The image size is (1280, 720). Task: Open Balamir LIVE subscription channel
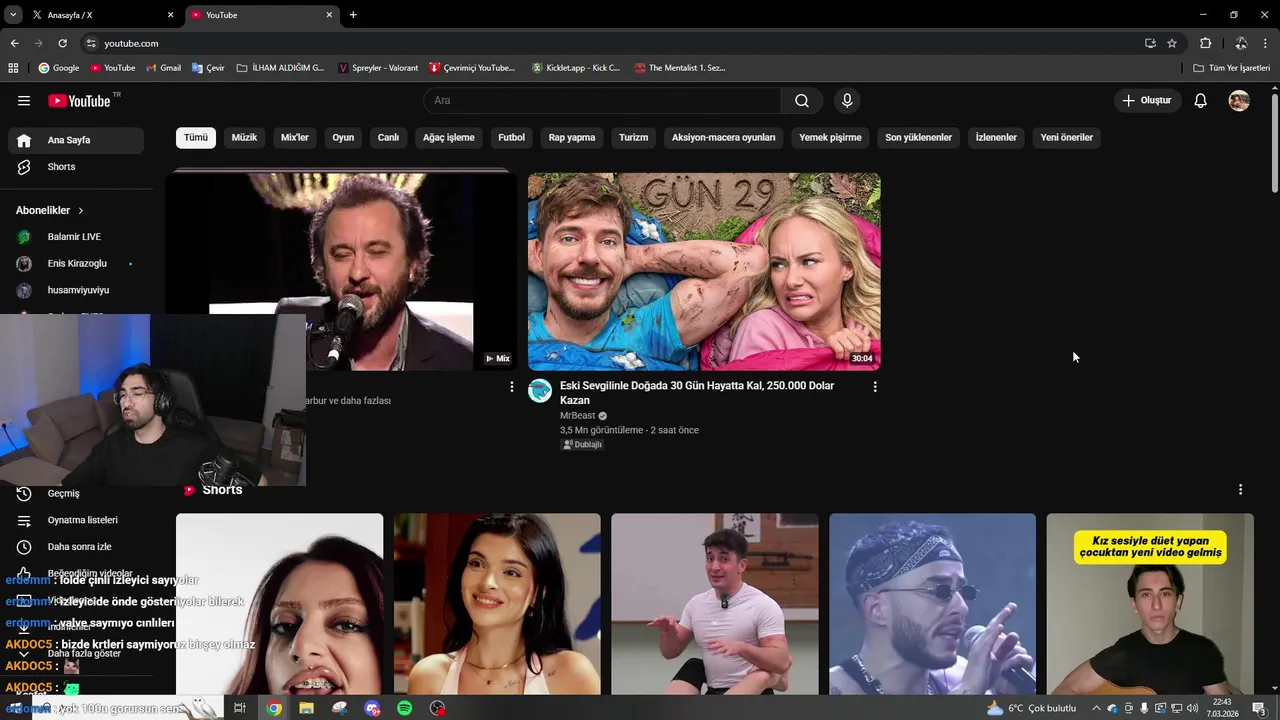(76, 237)
